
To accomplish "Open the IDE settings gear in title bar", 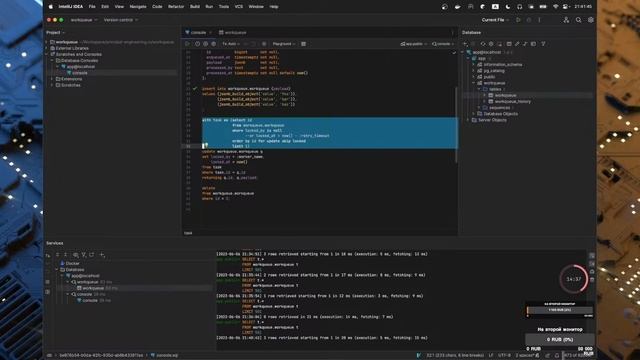I will [591, 20].
